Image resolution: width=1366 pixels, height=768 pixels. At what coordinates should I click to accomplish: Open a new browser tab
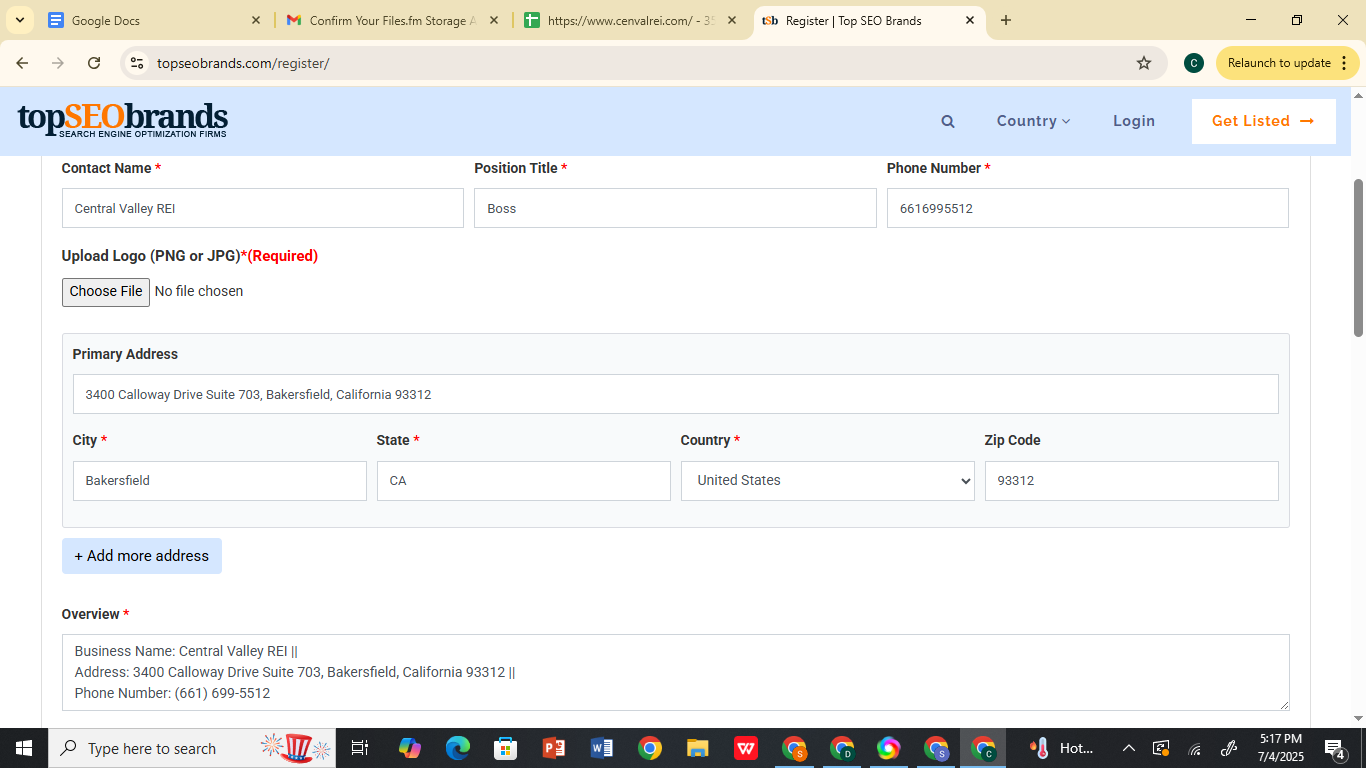(1006, 20)
